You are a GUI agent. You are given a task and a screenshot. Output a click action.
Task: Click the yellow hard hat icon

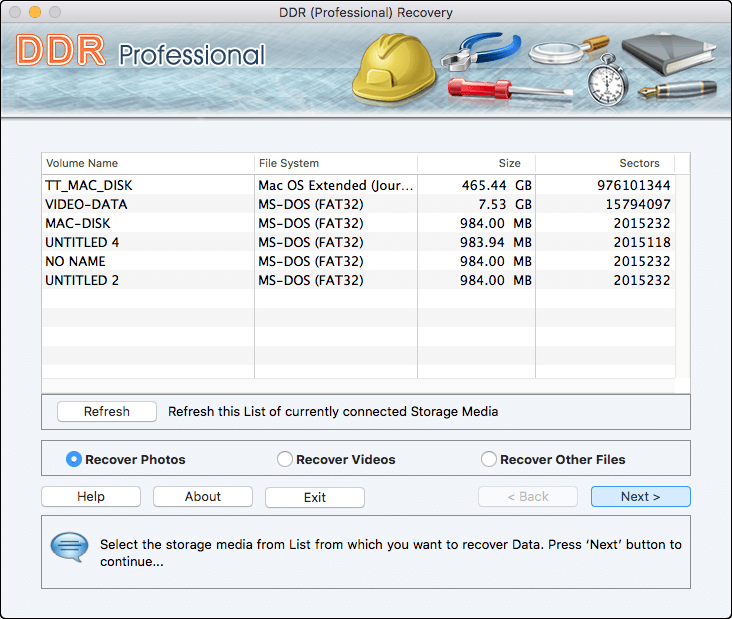tap(394, 68)
